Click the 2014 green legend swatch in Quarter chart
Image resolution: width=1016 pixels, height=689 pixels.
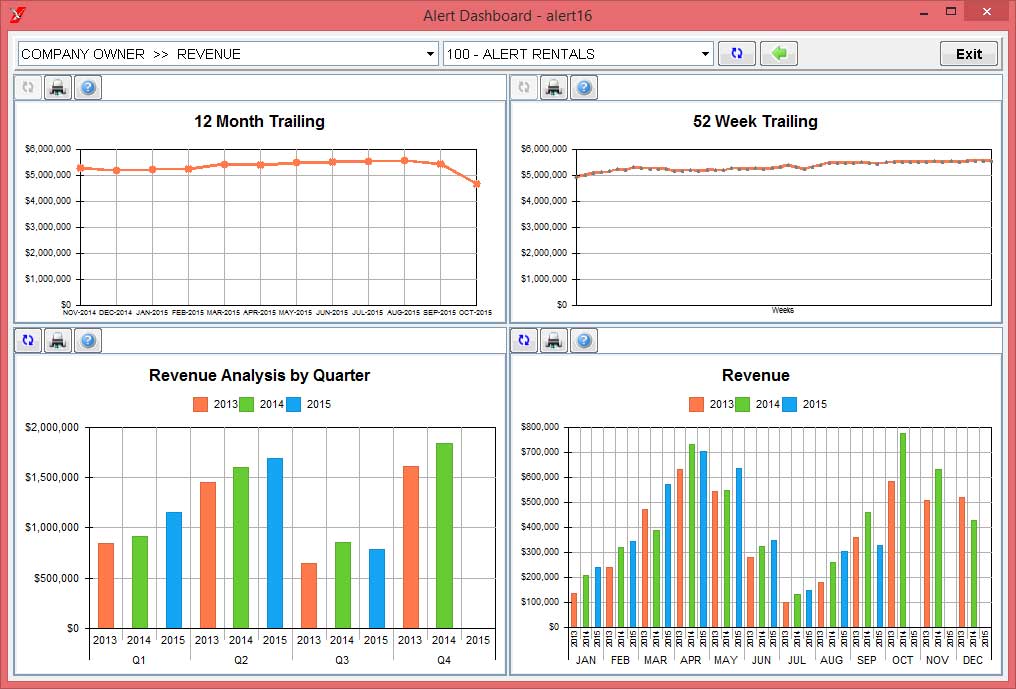coord(247,405)
